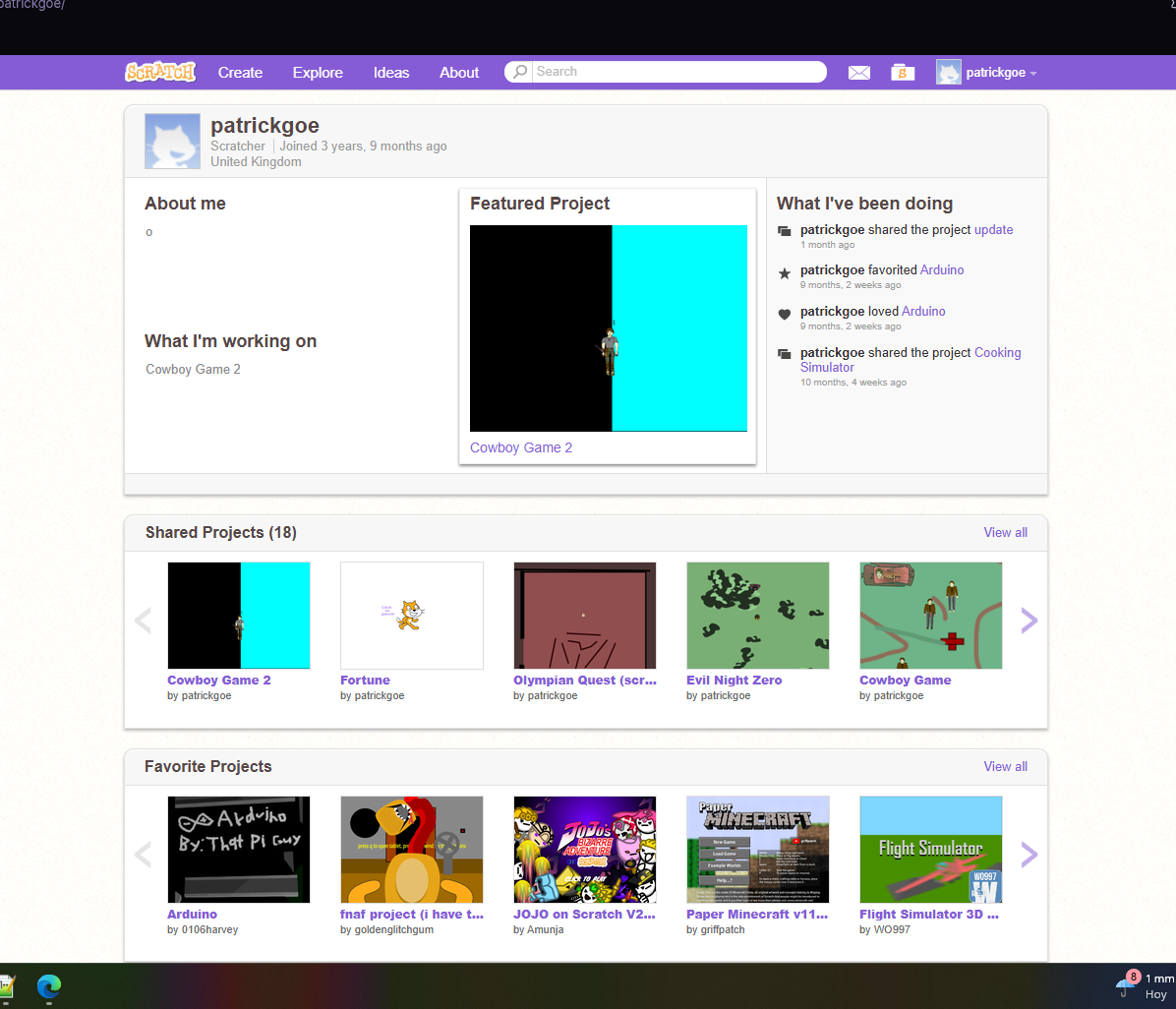Advance Favorite Projects with right arrow

[x=1029, y=854]
